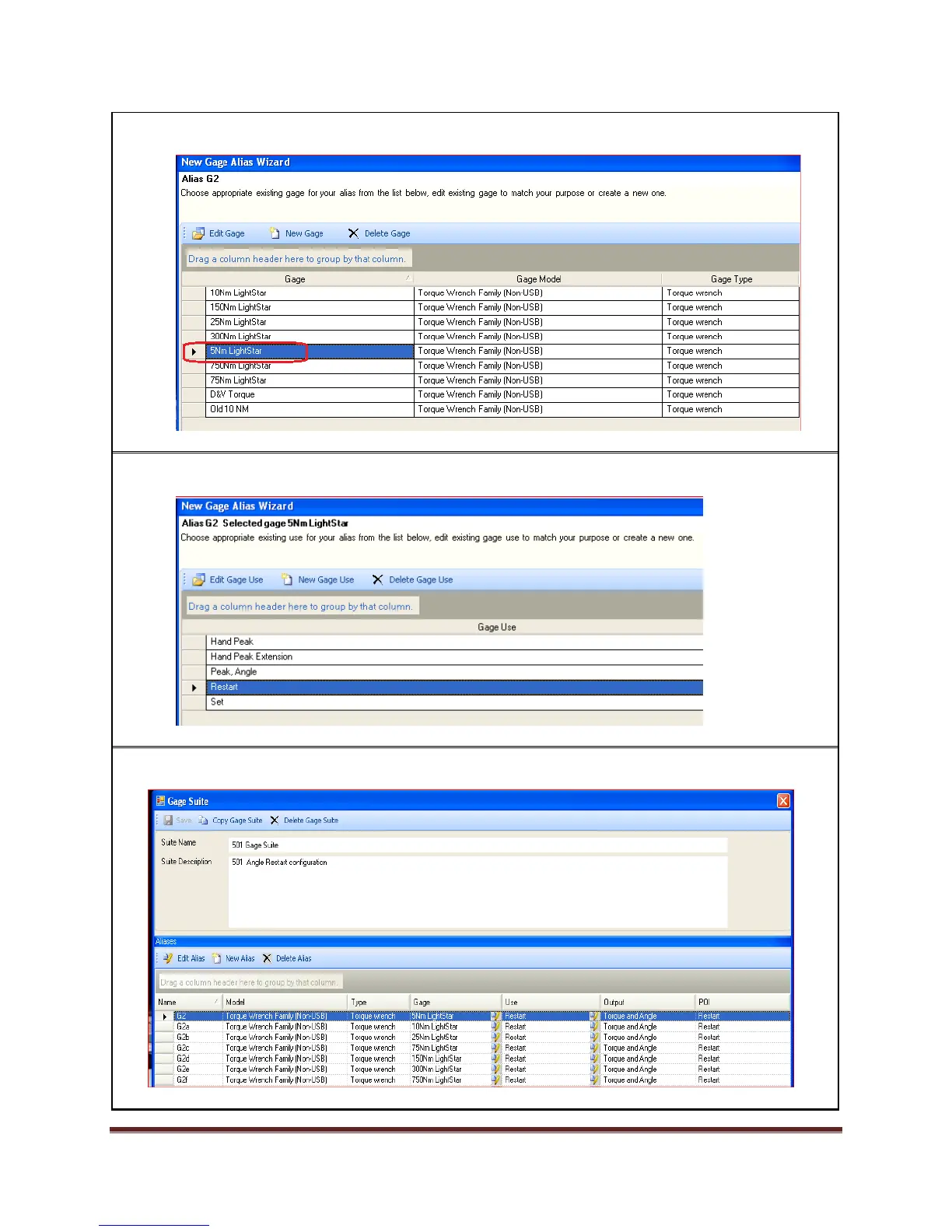Click the Gage Model column header
Screen dimensions: 952x1232
point(538,279)
